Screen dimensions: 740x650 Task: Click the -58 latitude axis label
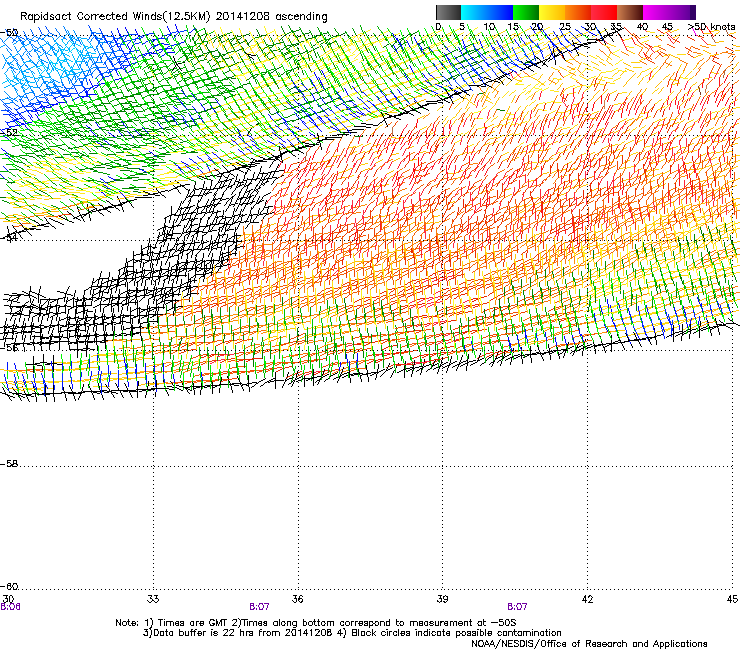point(9,464)
